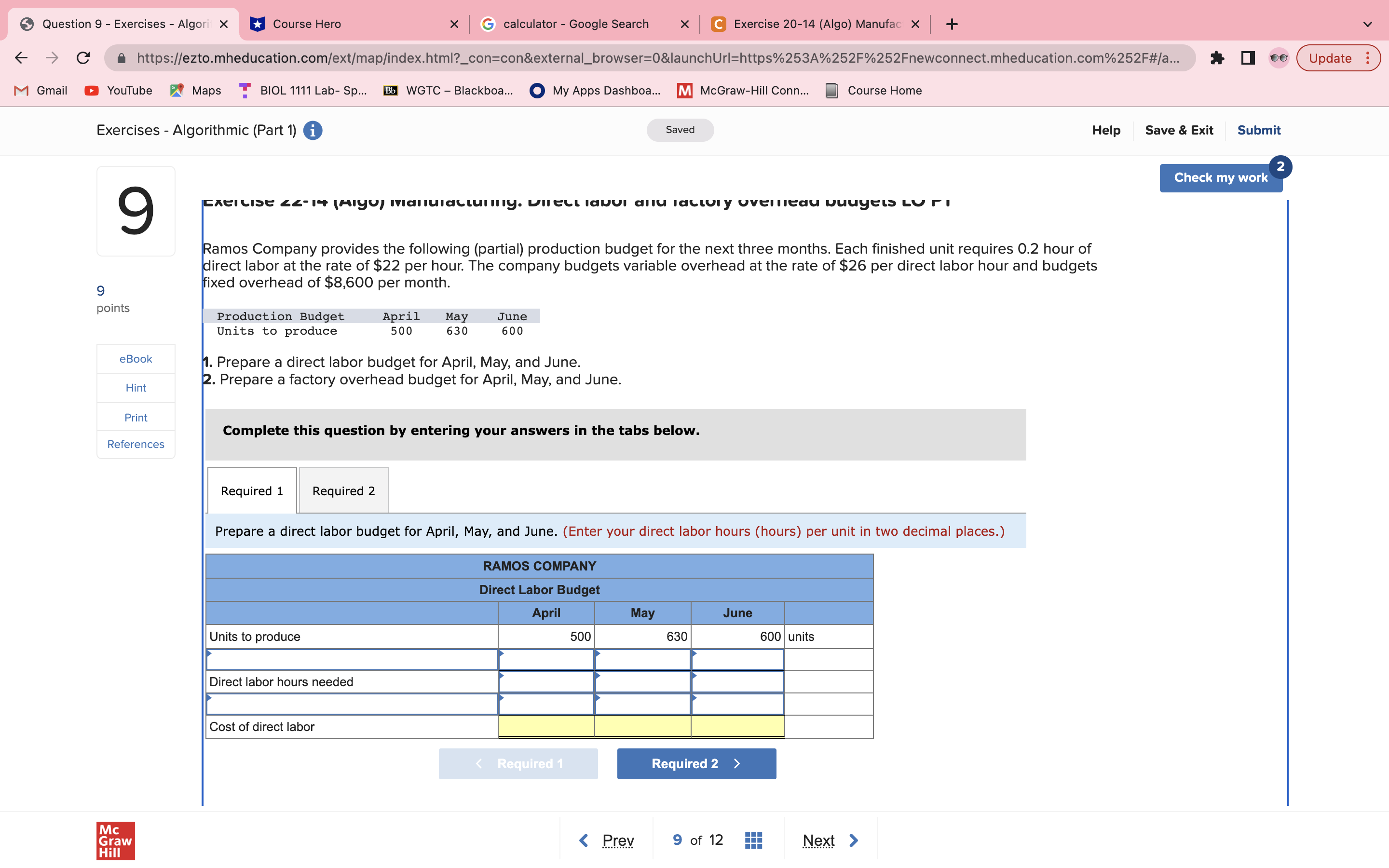Viewport: 1389px width, 868px height.
Task: Open the McGraw-Hill Connect bookmark
Action: (x=743, y=90)
